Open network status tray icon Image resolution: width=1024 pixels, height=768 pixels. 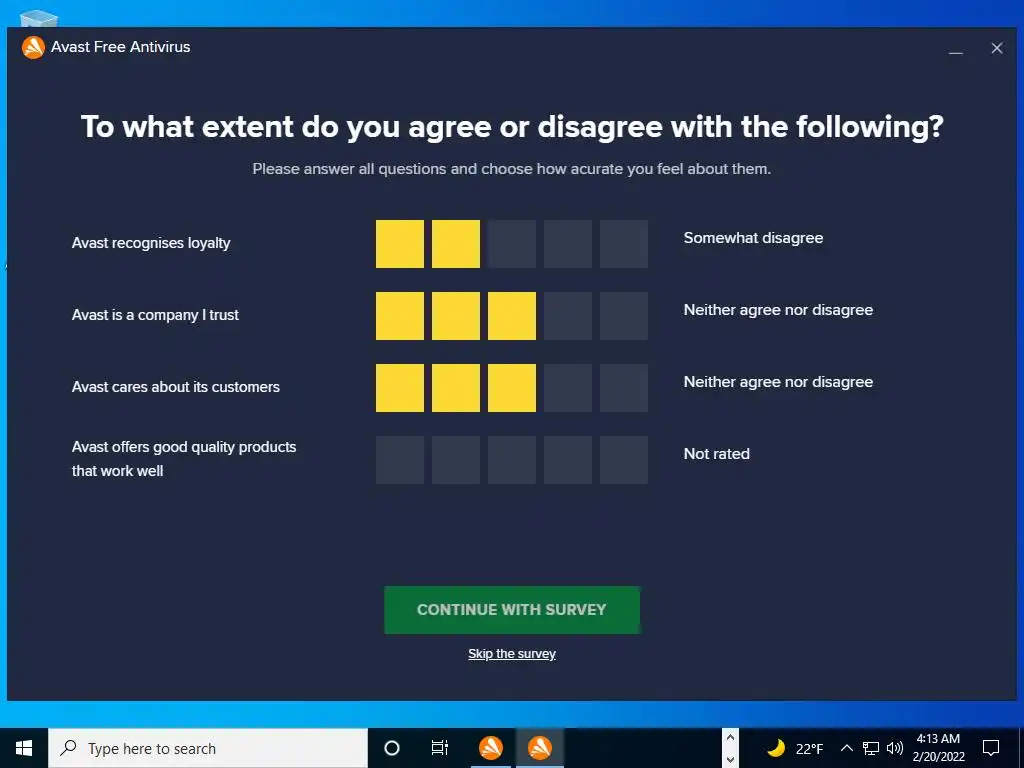point(871,748)
